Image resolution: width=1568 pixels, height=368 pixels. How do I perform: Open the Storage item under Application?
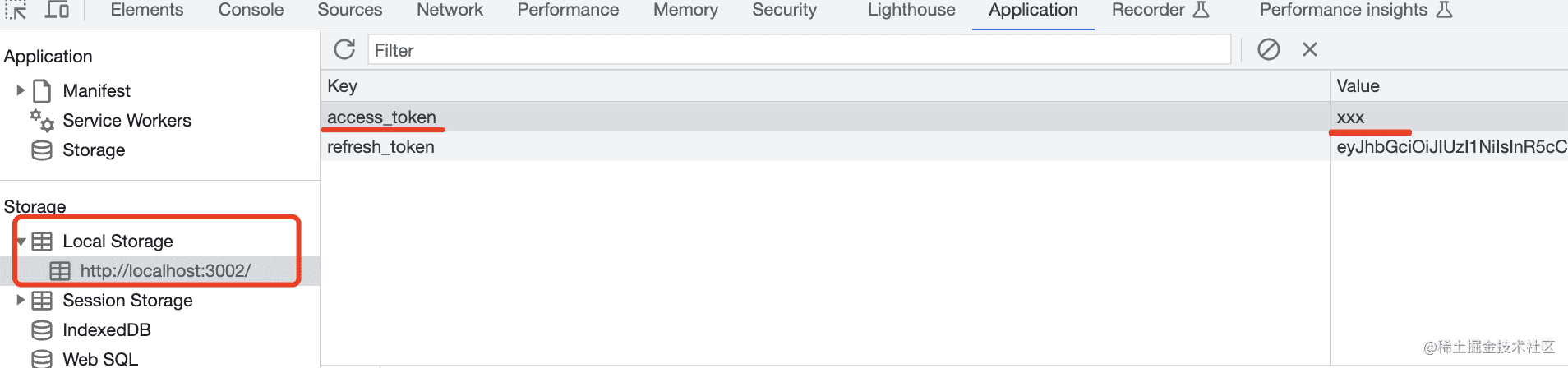[94, 150]
